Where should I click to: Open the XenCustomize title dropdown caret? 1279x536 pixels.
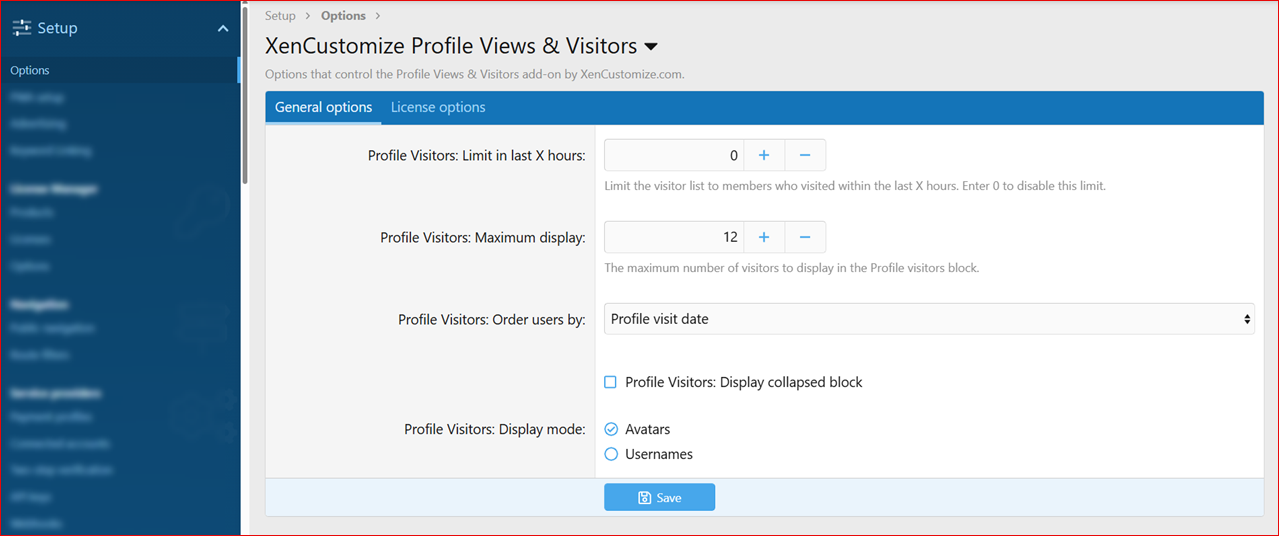tap(650, 47)
